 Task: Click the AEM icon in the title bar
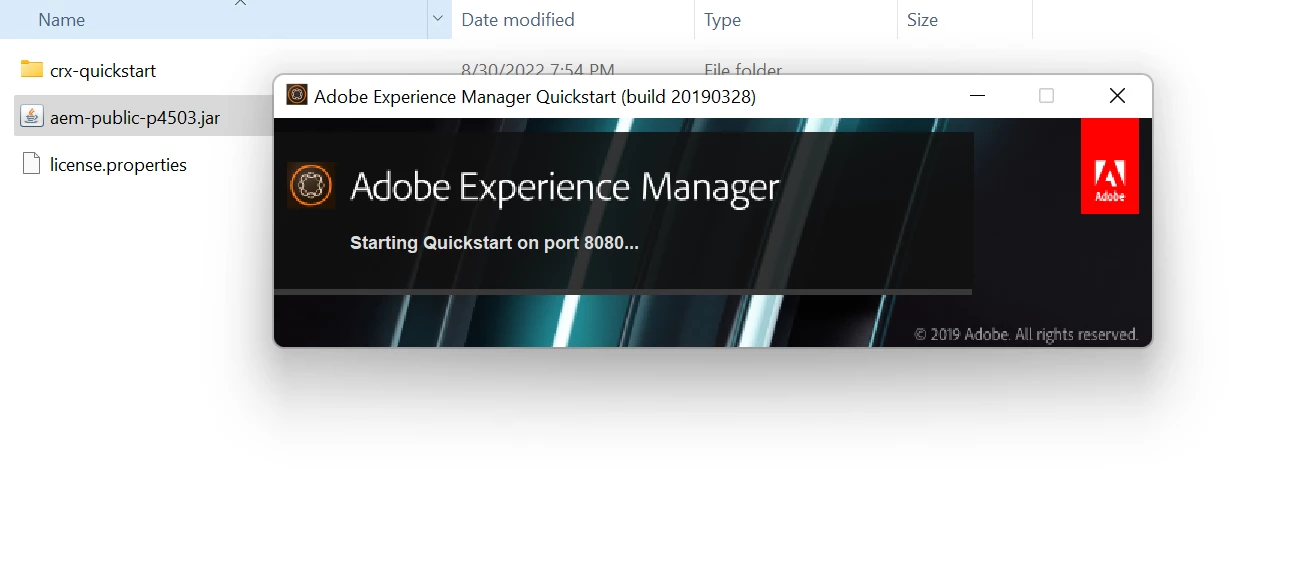297,96
